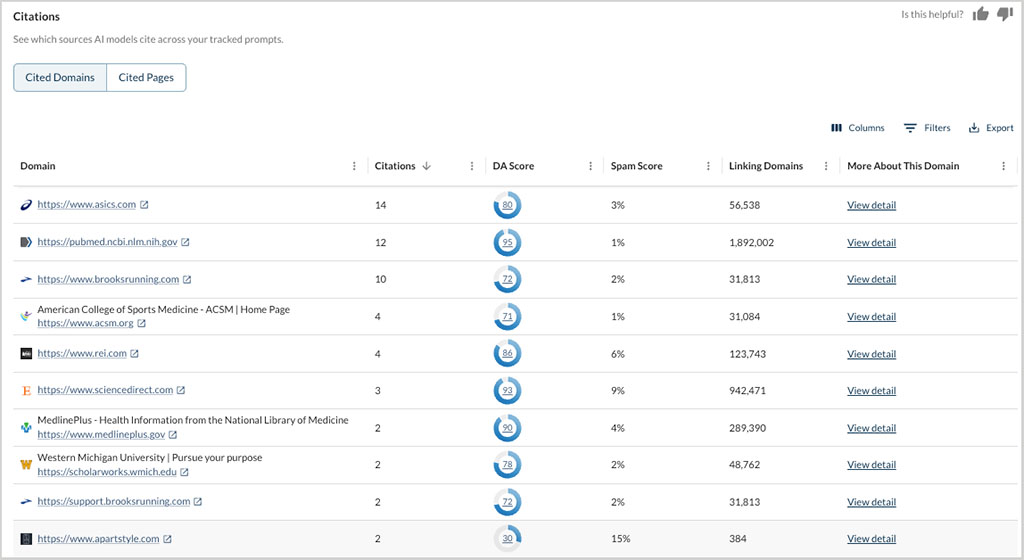Click the REI favicon
The height and width of the screenshot is (560, 1024).
pyautogui.click(x=26, y=354)
